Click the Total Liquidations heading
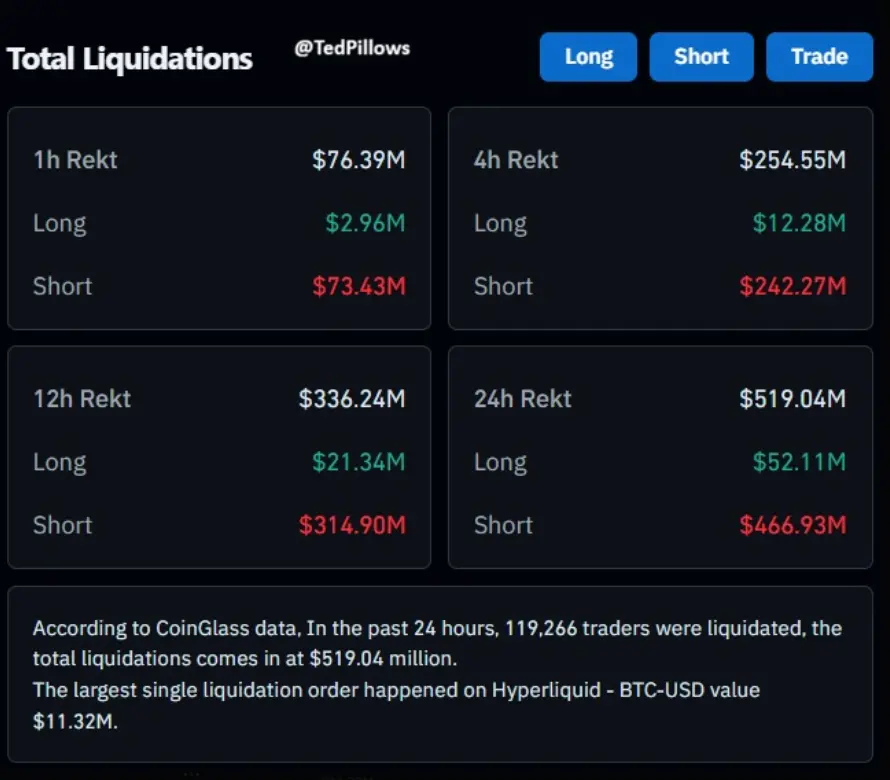The height and width of the screenshot is (780, 890). click(130, 59)
